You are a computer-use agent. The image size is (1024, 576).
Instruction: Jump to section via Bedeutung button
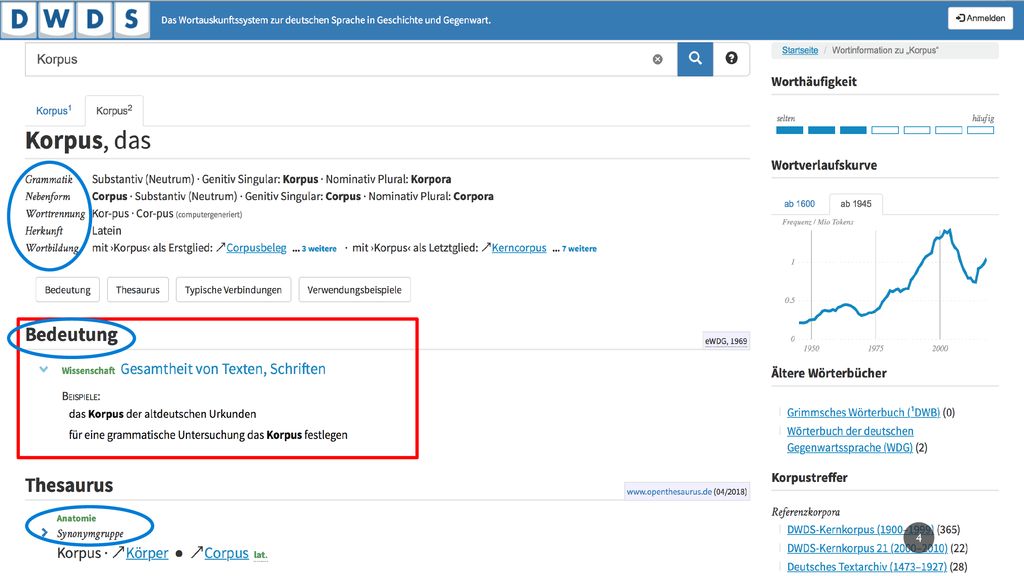coord(68,290)
